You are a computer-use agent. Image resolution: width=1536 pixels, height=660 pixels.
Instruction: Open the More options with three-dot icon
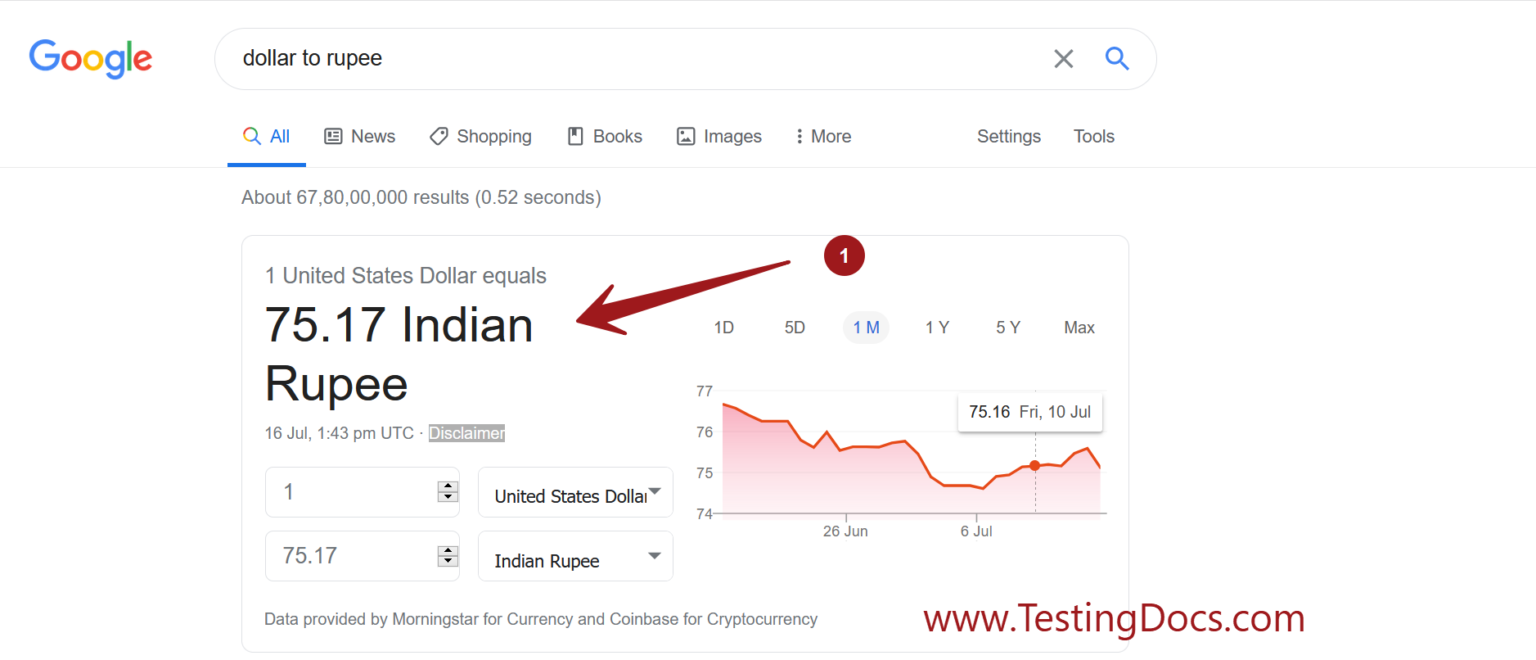(822, 136)
